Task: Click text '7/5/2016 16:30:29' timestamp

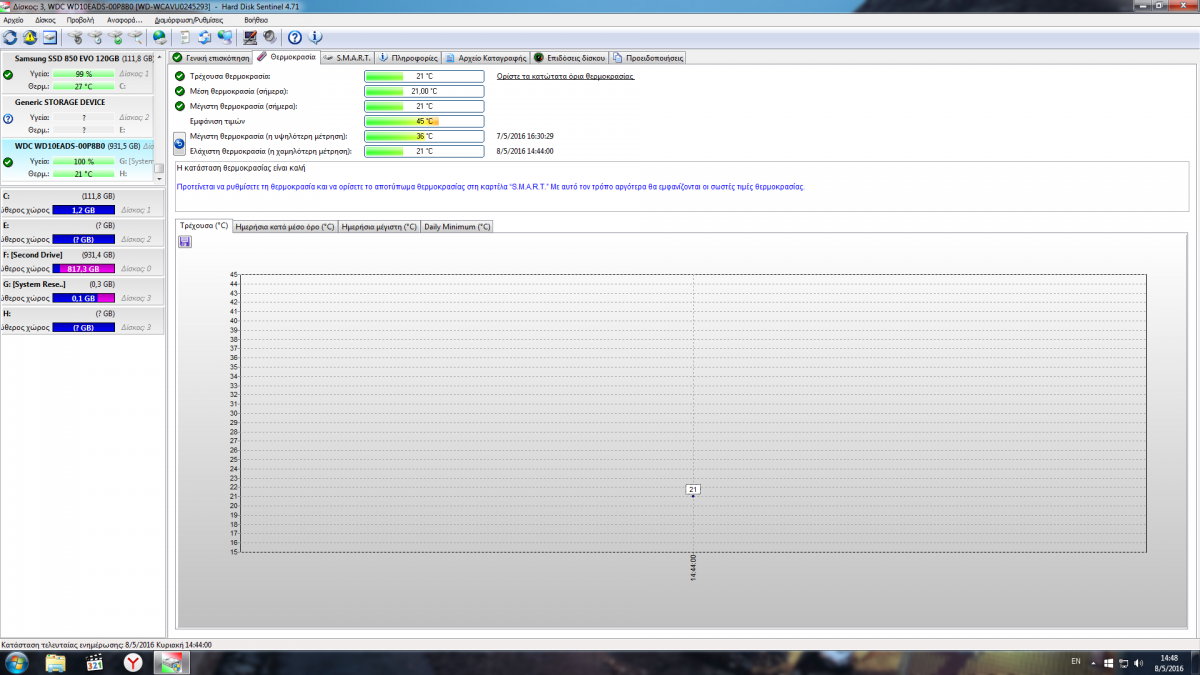Action: tap(525, 136)
